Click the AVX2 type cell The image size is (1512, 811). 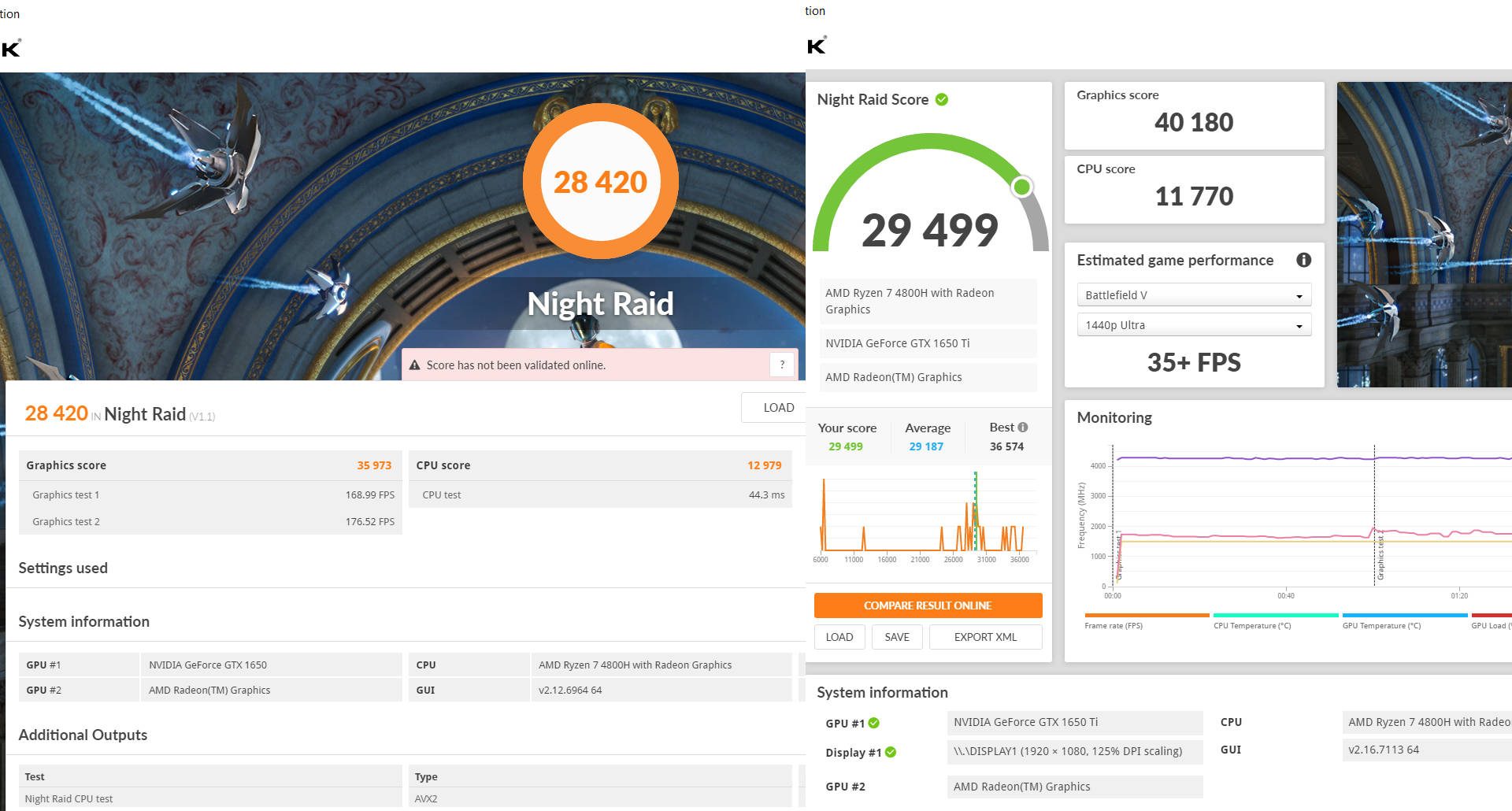pyautogui.click(x=600, y=798)
